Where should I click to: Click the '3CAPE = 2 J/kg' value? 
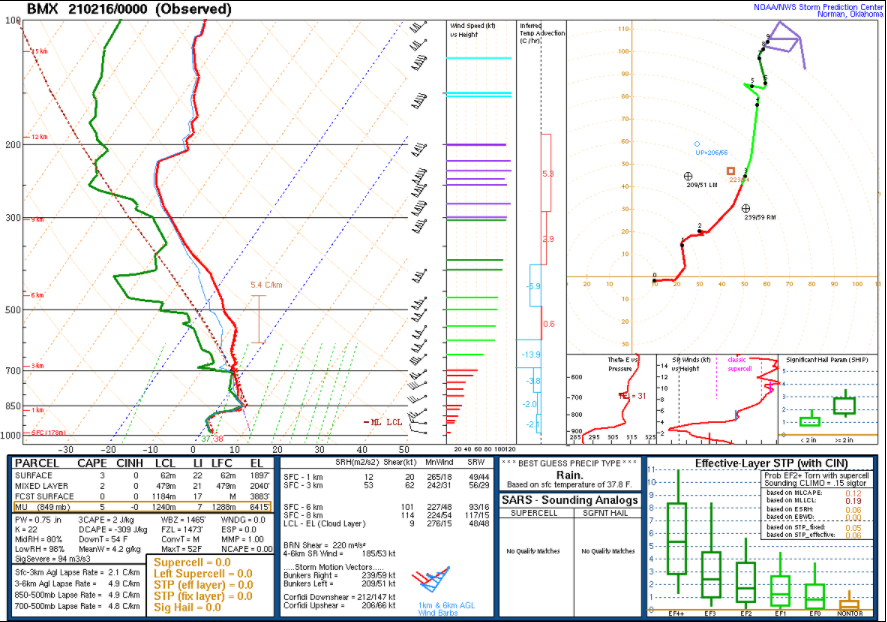point(106,520)
